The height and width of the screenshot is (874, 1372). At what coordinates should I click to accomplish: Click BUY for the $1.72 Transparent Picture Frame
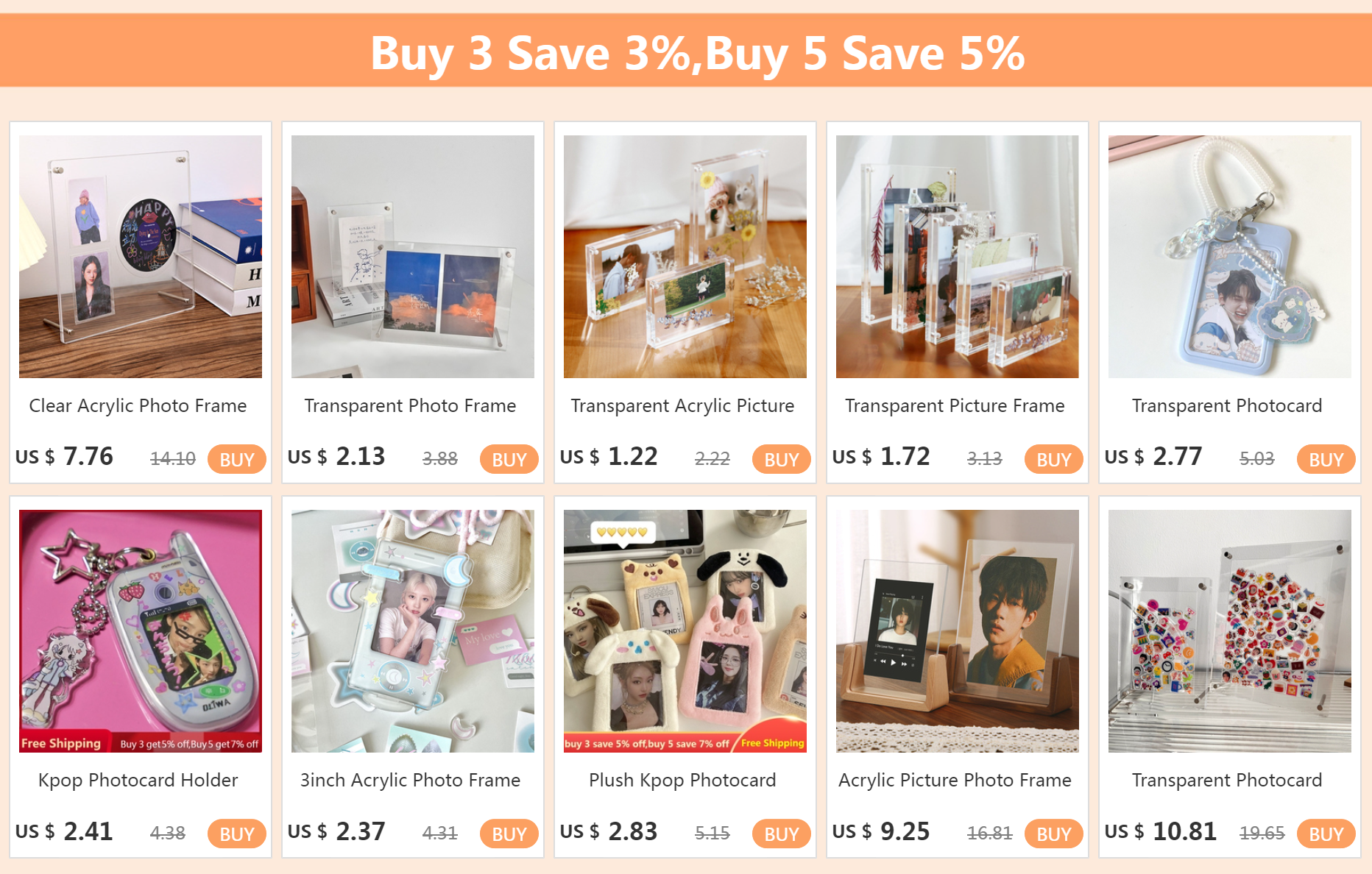tap(1053, 459)
